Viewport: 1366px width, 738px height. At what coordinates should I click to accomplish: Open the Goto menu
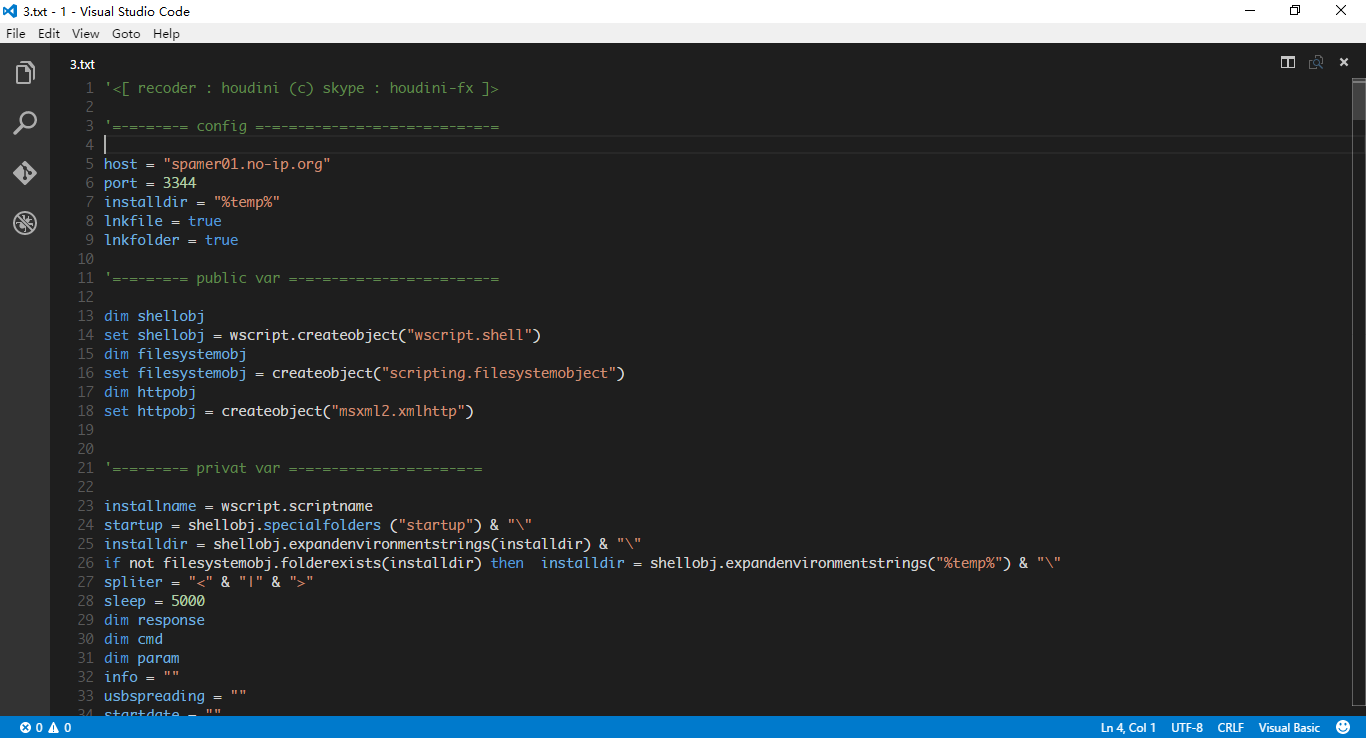pos(126,33)
